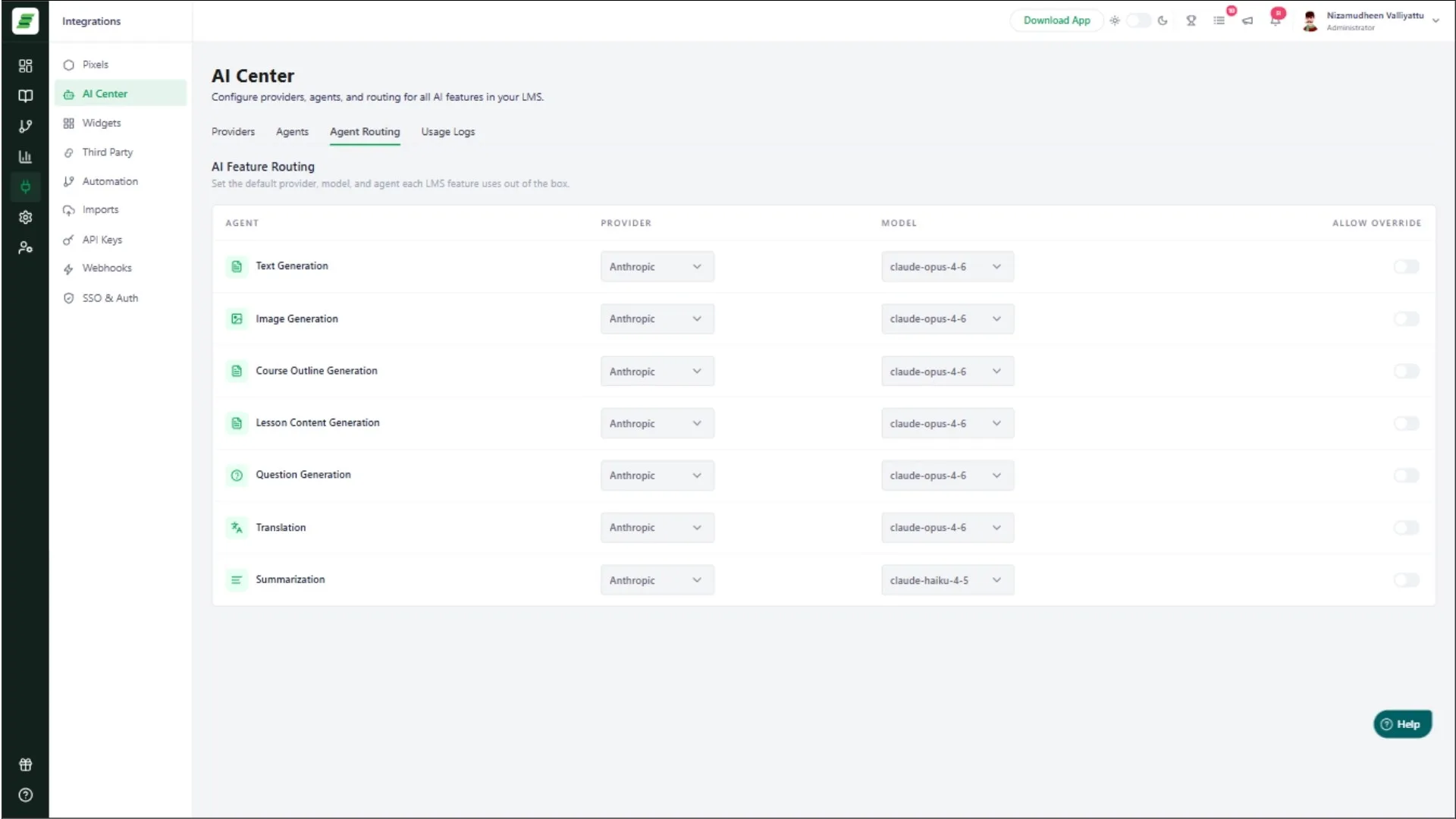The height and width of the screenshot is (819, 1456).
Task: Enable Allow Override for Translation
Action: [1406, 528]
